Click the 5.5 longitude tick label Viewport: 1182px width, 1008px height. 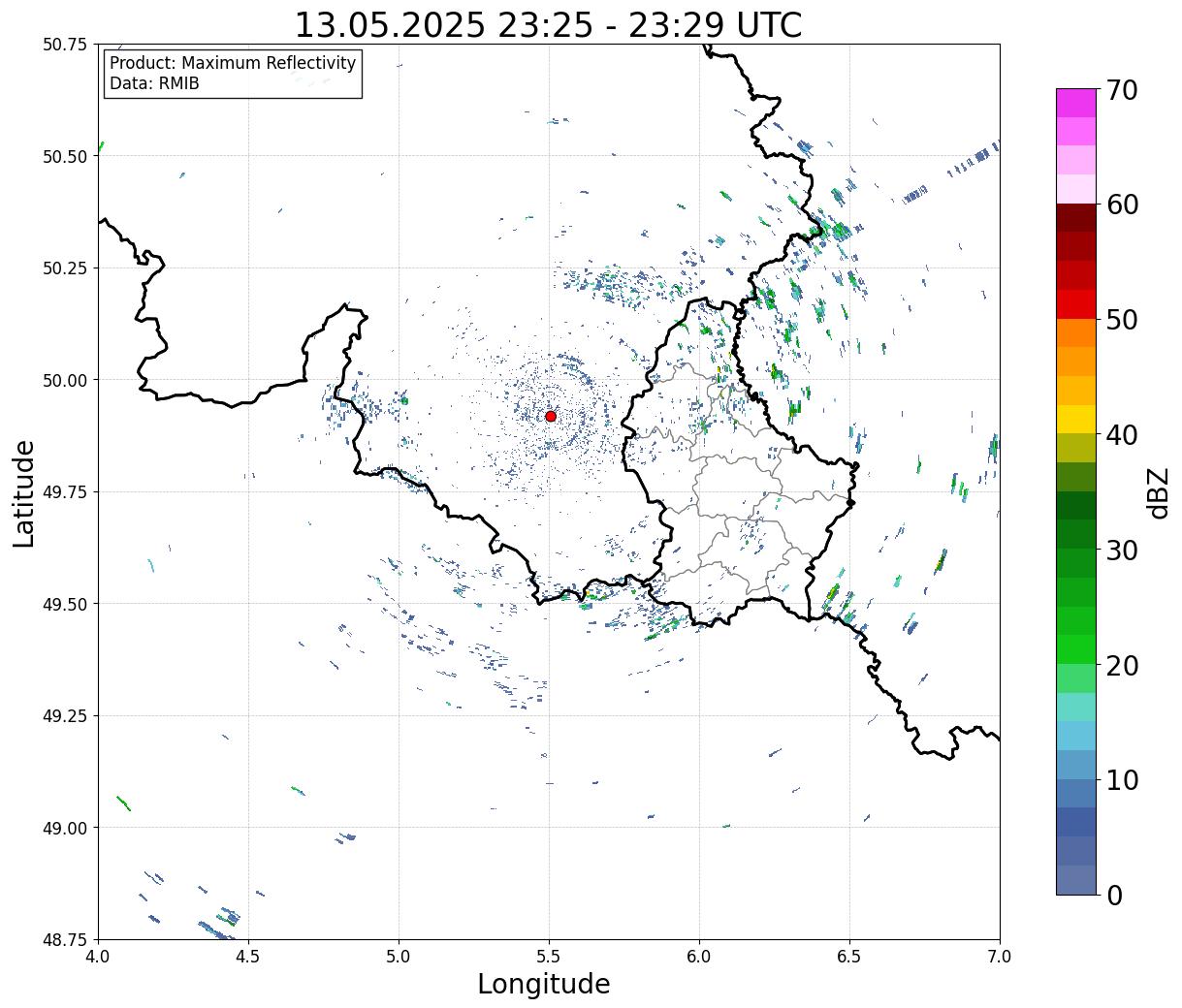click(549, 956)
